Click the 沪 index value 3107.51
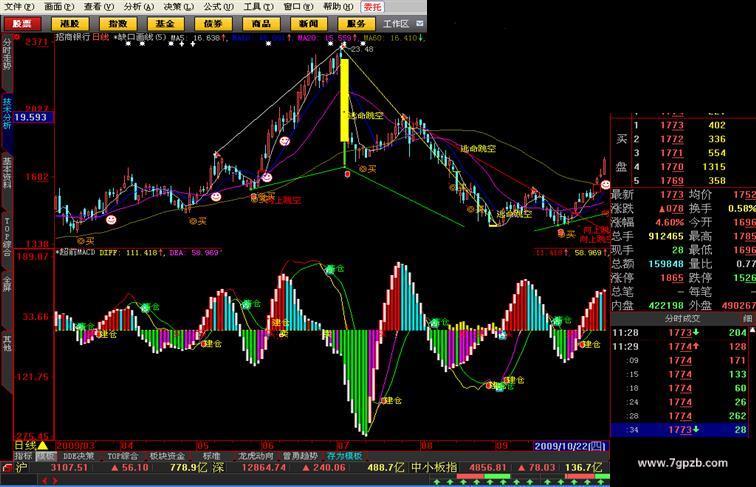The width and height of the screenshot is (756, 487). click(69, 467)
